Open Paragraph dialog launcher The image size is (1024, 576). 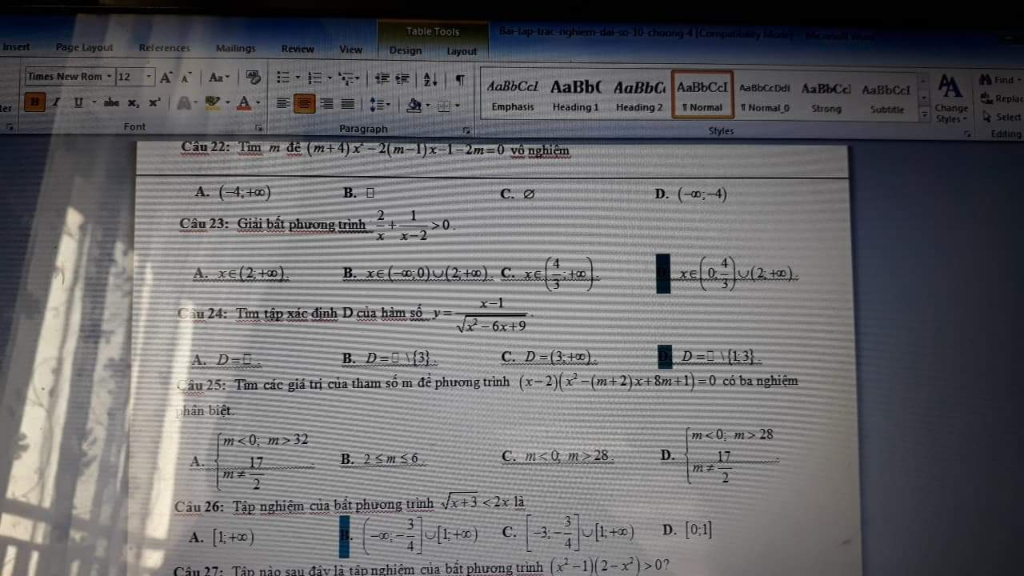pos(466,130)
